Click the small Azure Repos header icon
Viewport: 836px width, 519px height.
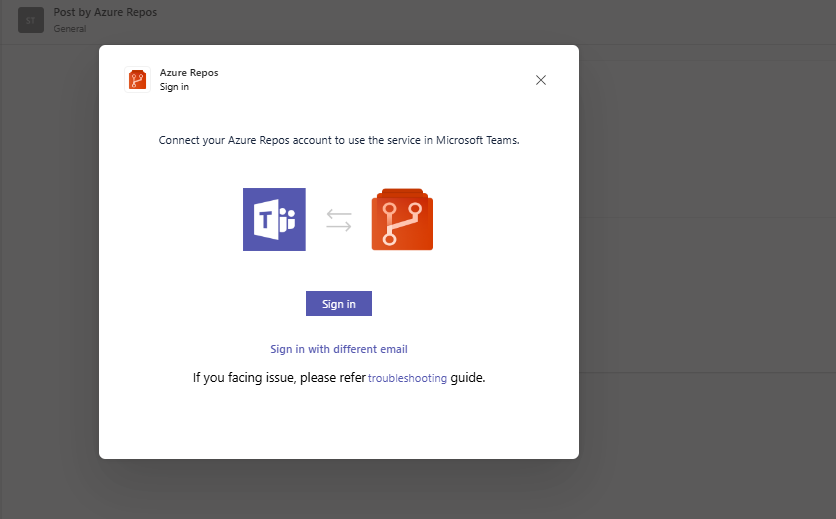tap(138, 80)
